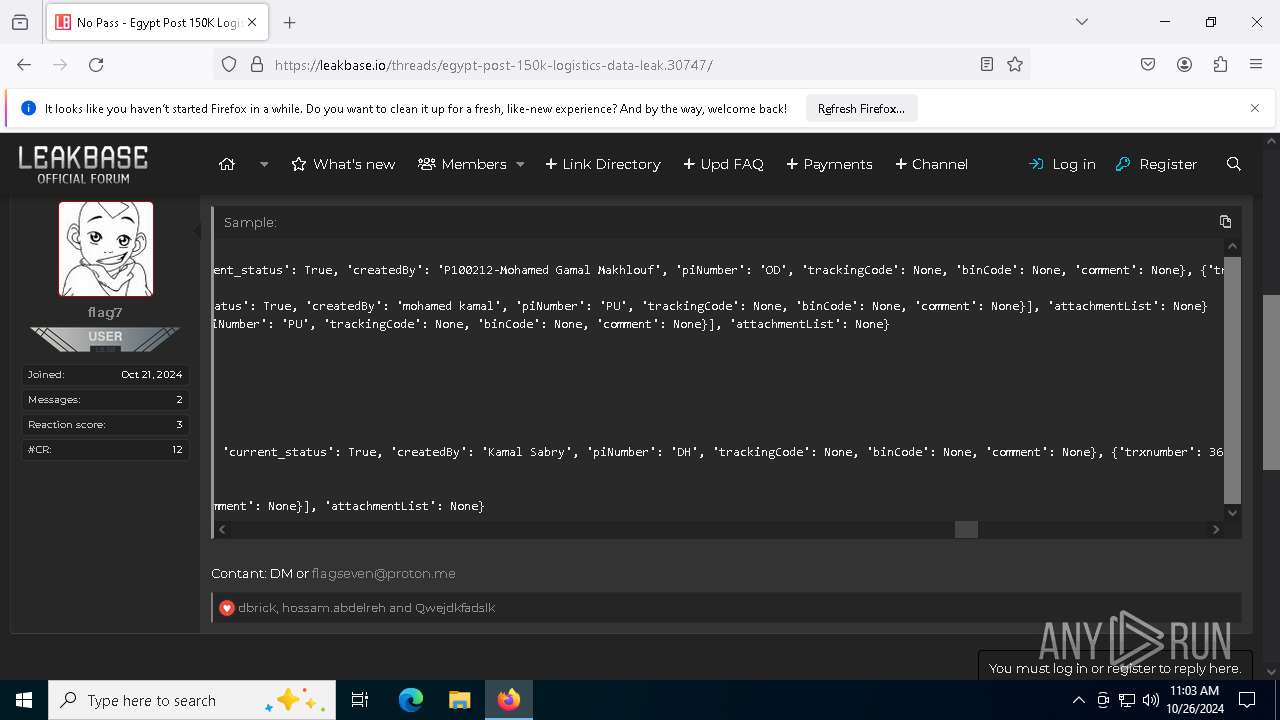1280x720 pixels.
Task: Click the page vertical scrollbar thumb
Action: click(1271, 382)
